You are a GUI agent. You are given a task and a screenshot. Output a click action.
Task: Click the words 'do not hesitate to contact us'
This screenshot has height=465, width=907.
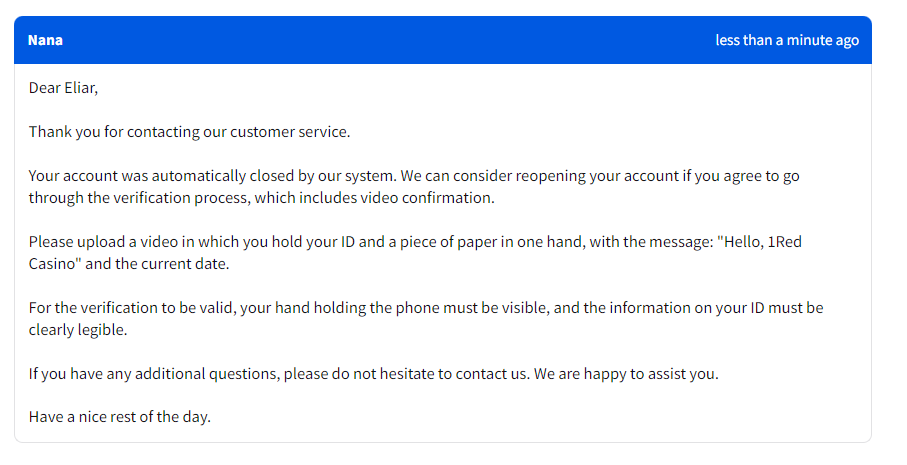(x=423, y=374)
